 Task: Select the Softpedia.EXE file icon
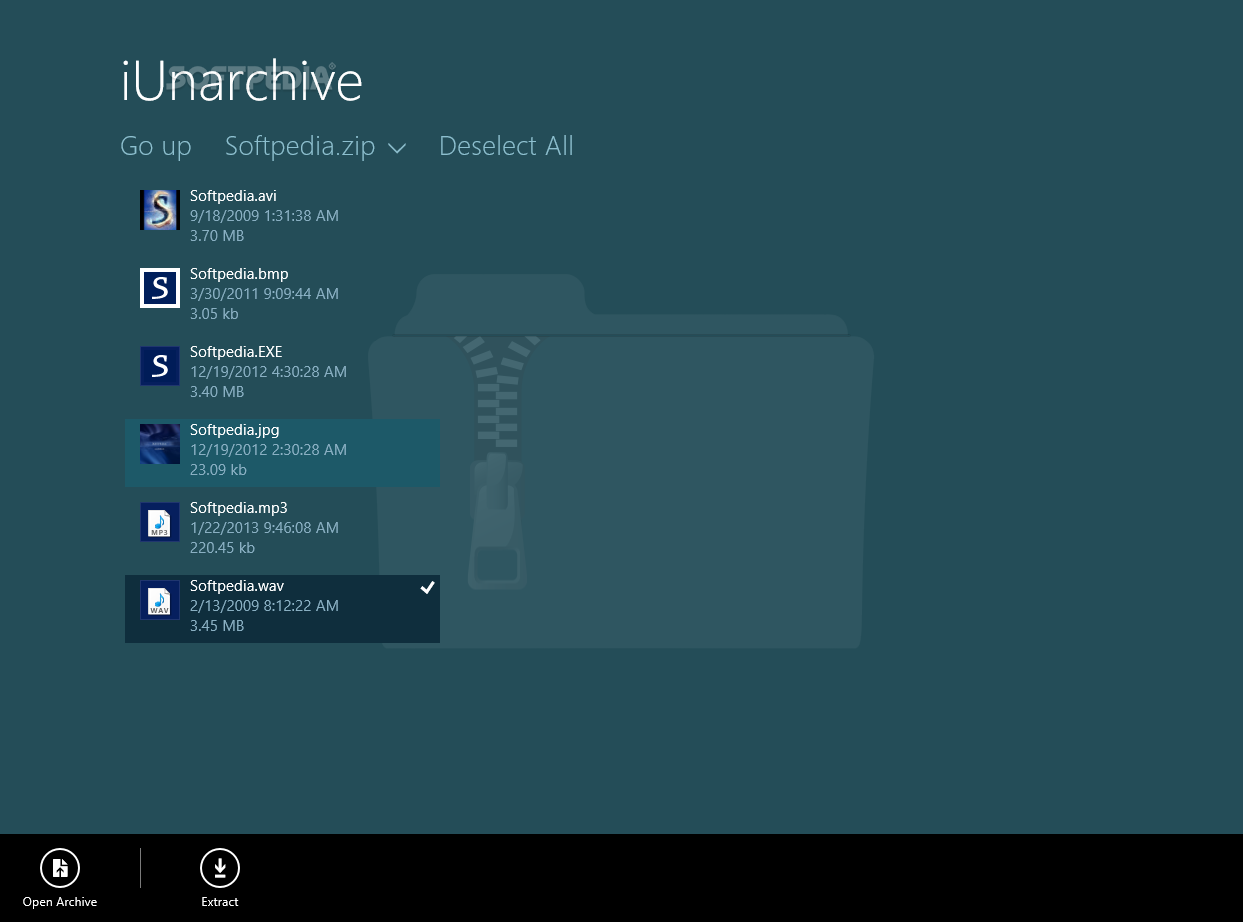160,366
